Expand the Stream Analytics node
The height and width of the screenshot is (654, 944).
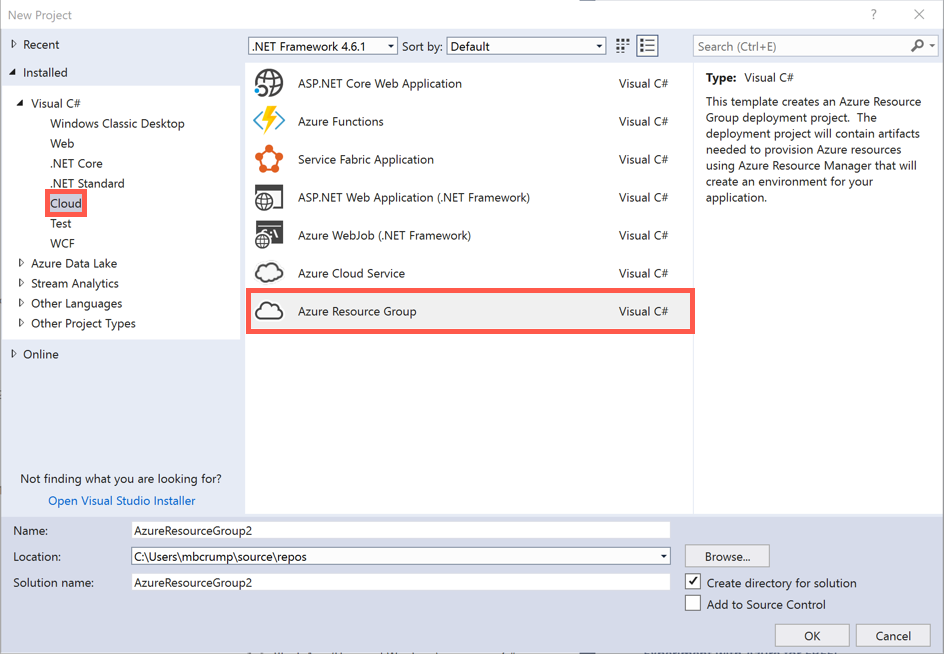(x=21, y=282)
